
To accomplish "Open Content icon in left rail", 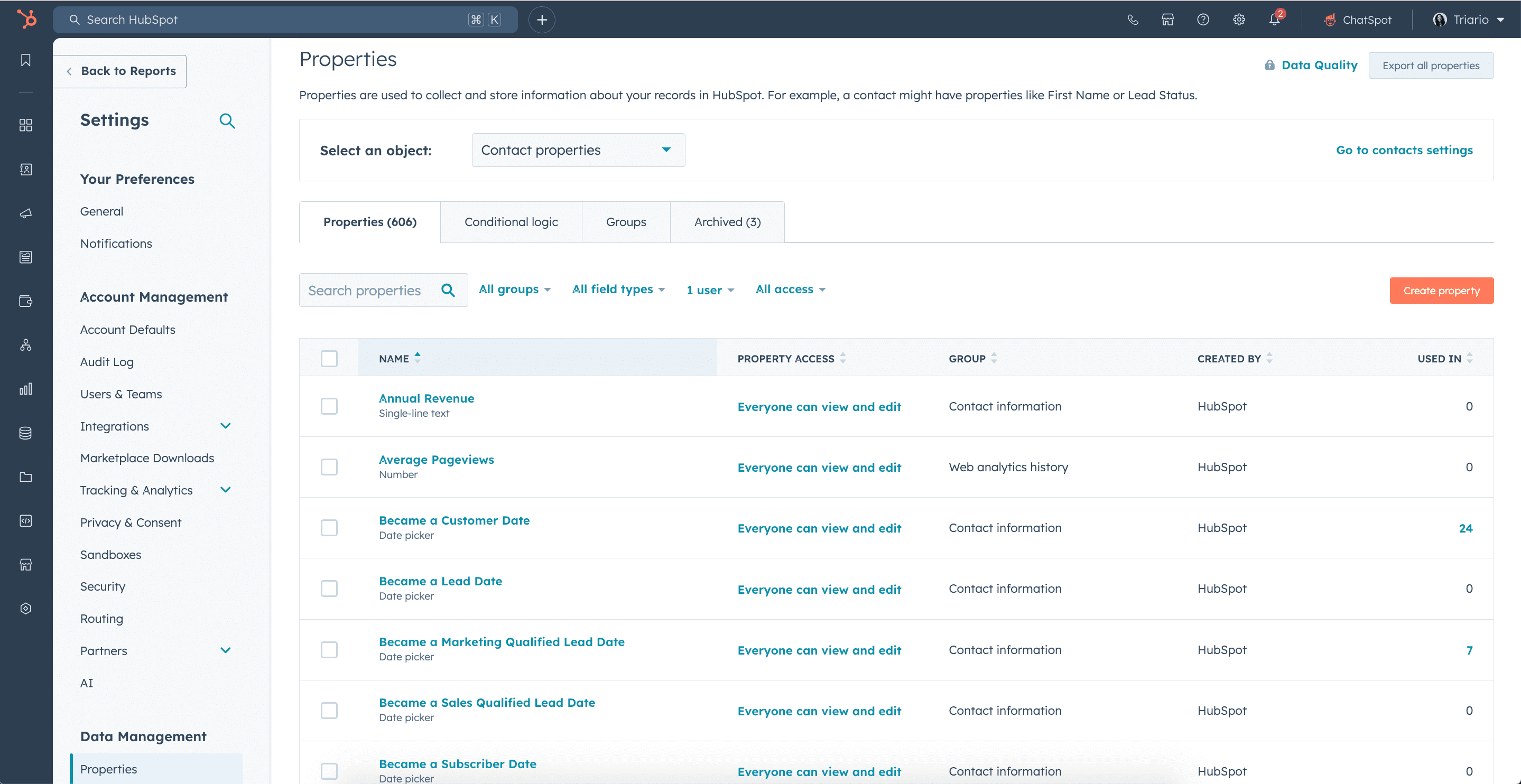I will tap(26, 257).
